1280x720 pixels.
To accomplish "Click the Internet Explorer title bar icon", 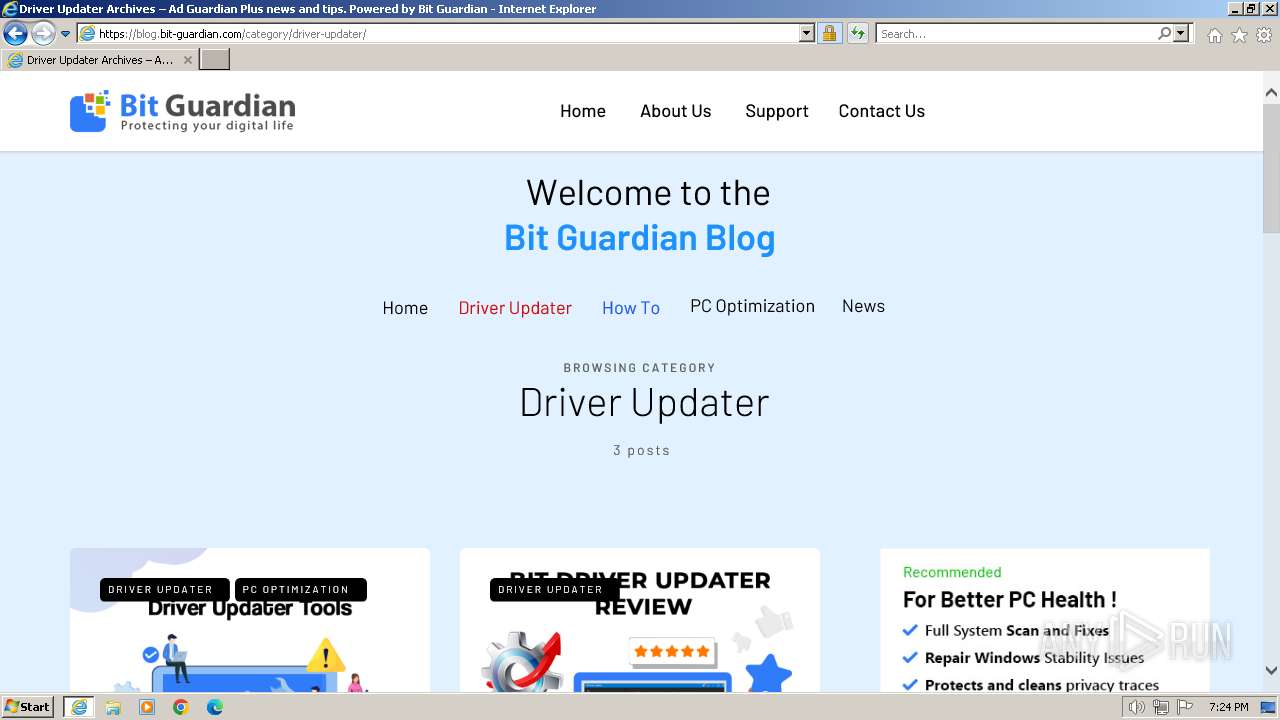I will 10,9.
